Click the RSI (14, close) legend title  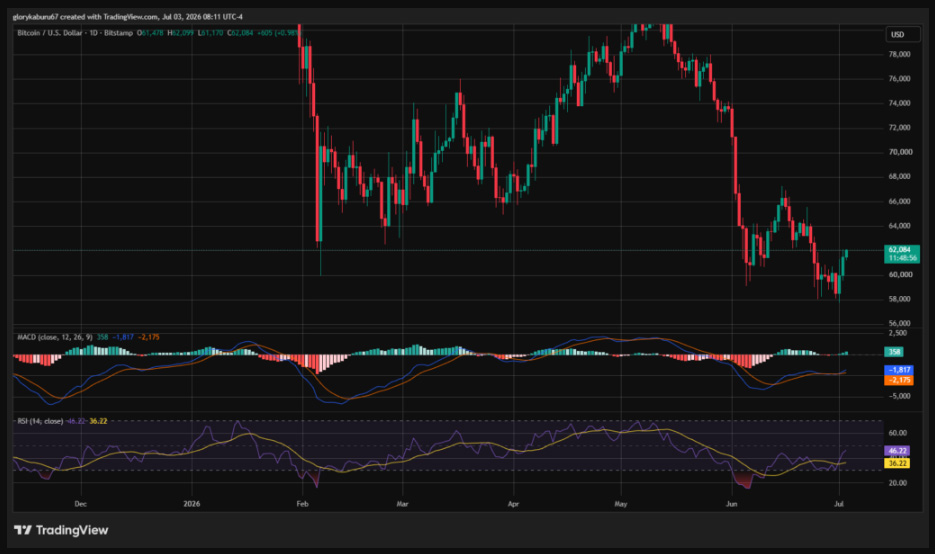coord(40,421)
